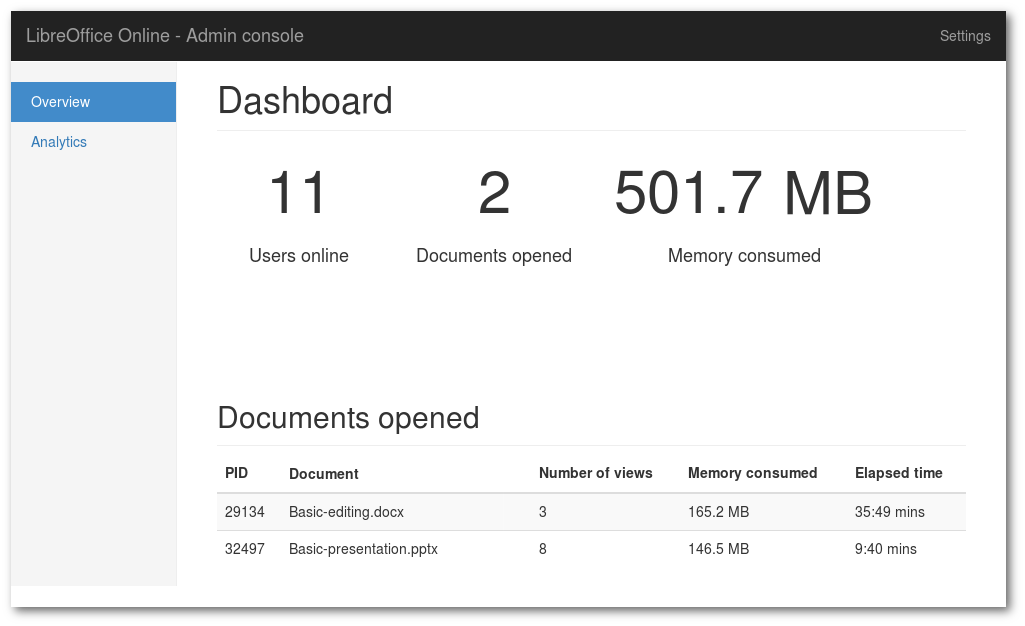Click PID 29134 in the table
Viewport: 1025px width, 626px height.
(245, 512)
